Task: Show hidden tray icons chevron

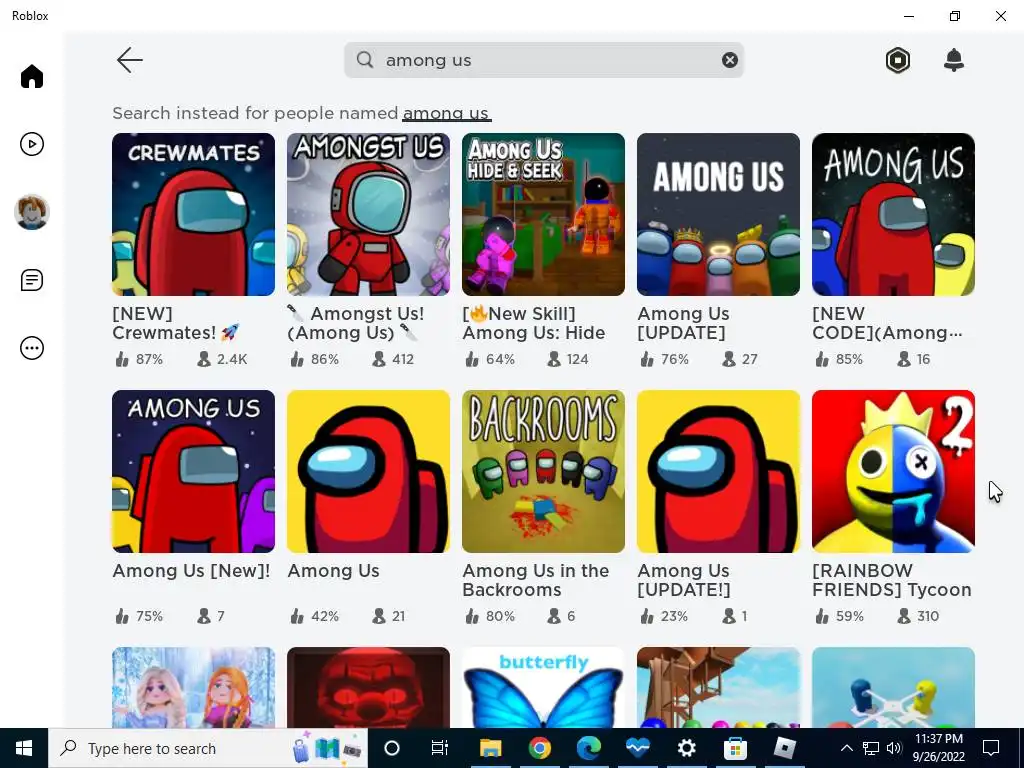Action: click(x=846, y=748)
